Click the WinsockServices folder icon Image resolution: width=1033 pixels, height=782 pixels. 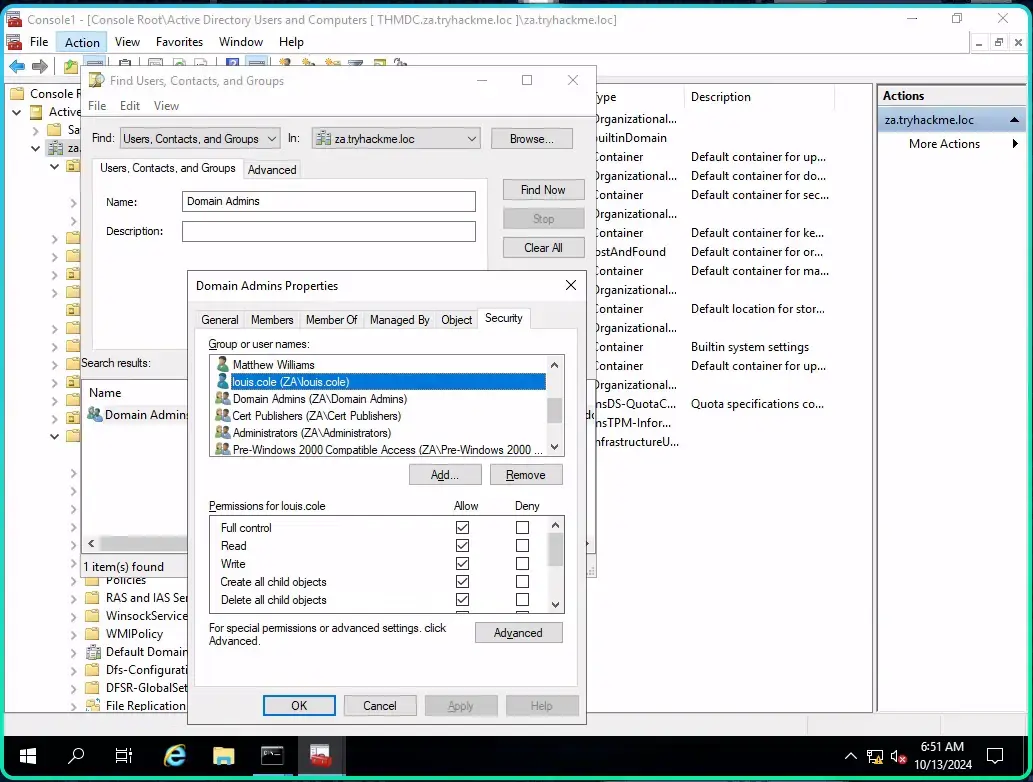92,615
